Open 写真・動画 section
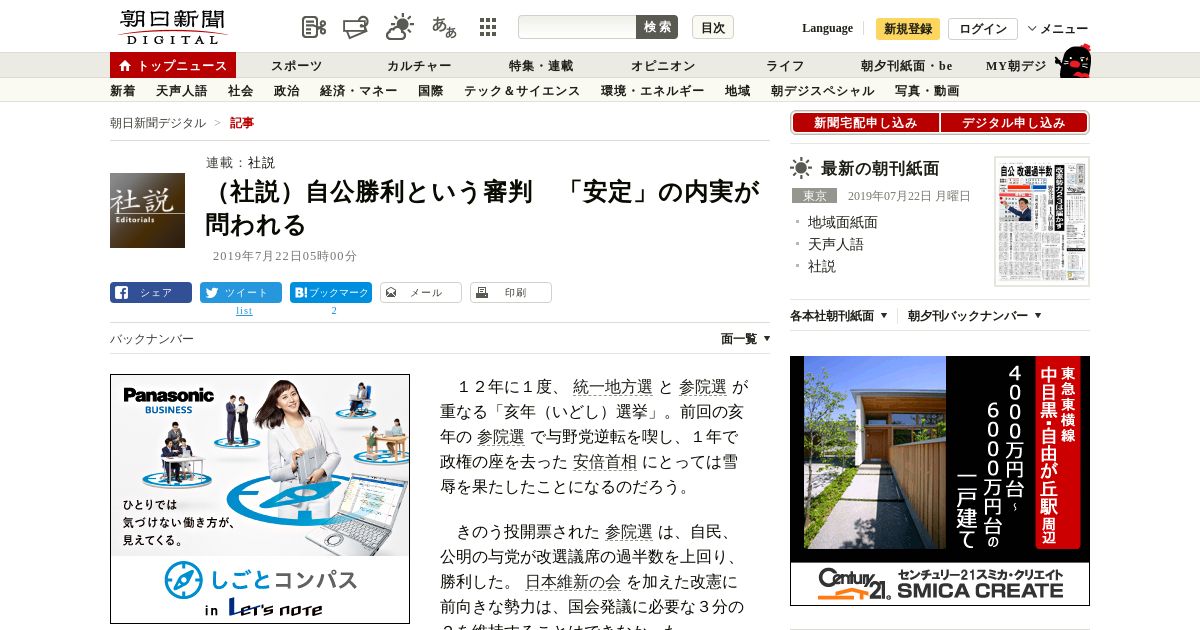This screenshot has width=1200, height=630. (x=927, y=91)
